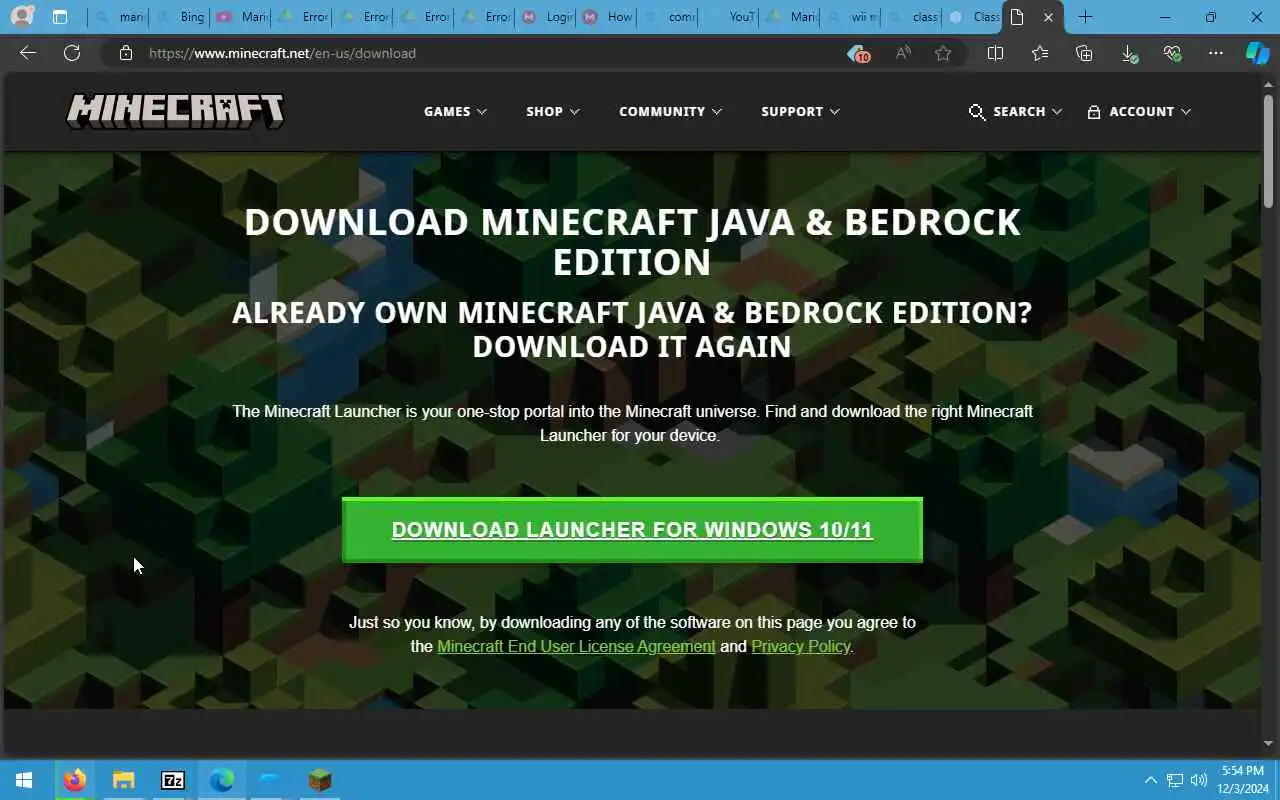
Task: Expand the Account dropdown
Action: [1139, 111]
